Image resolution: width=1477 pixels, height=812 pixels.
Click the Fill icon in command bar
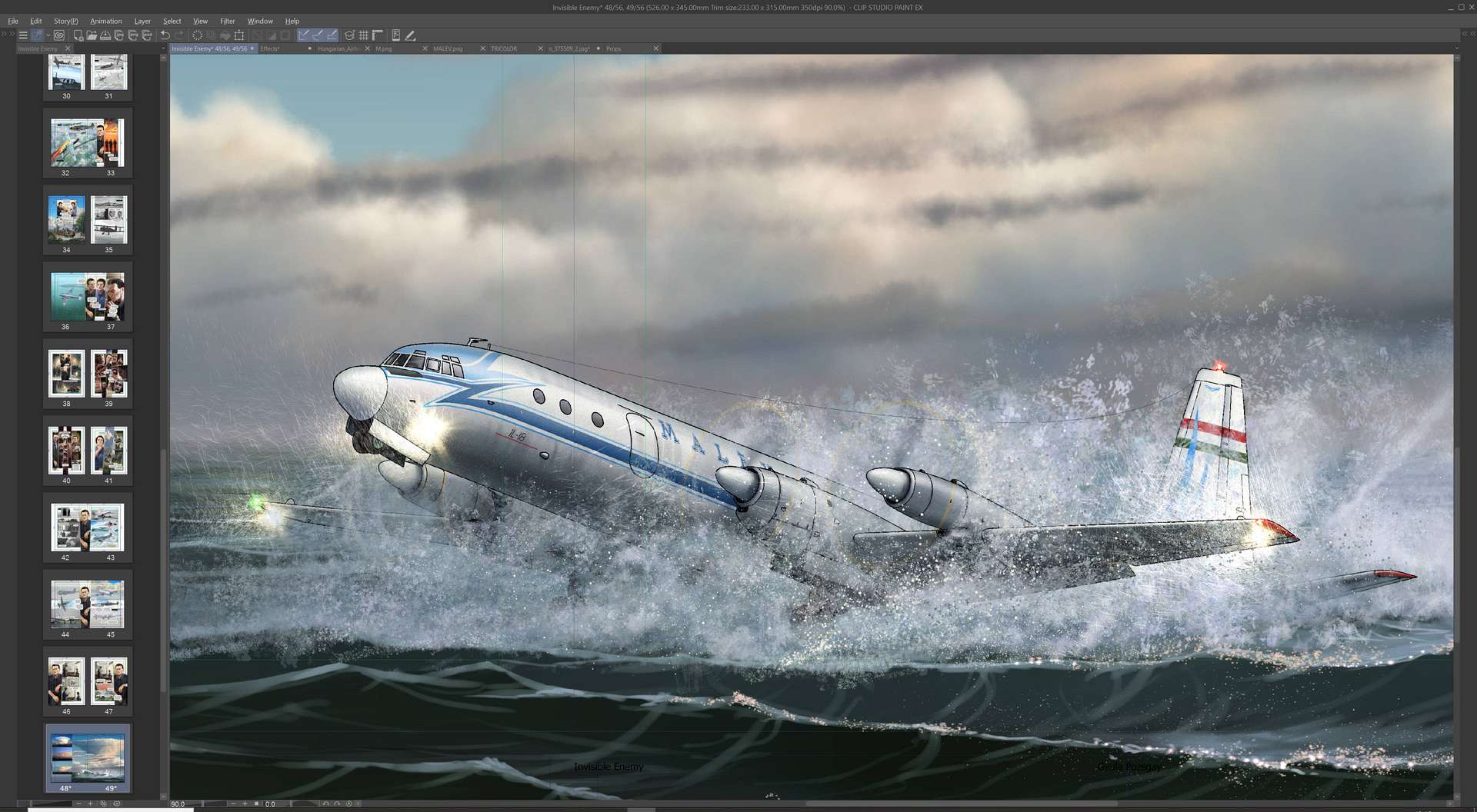click(225, 35)
